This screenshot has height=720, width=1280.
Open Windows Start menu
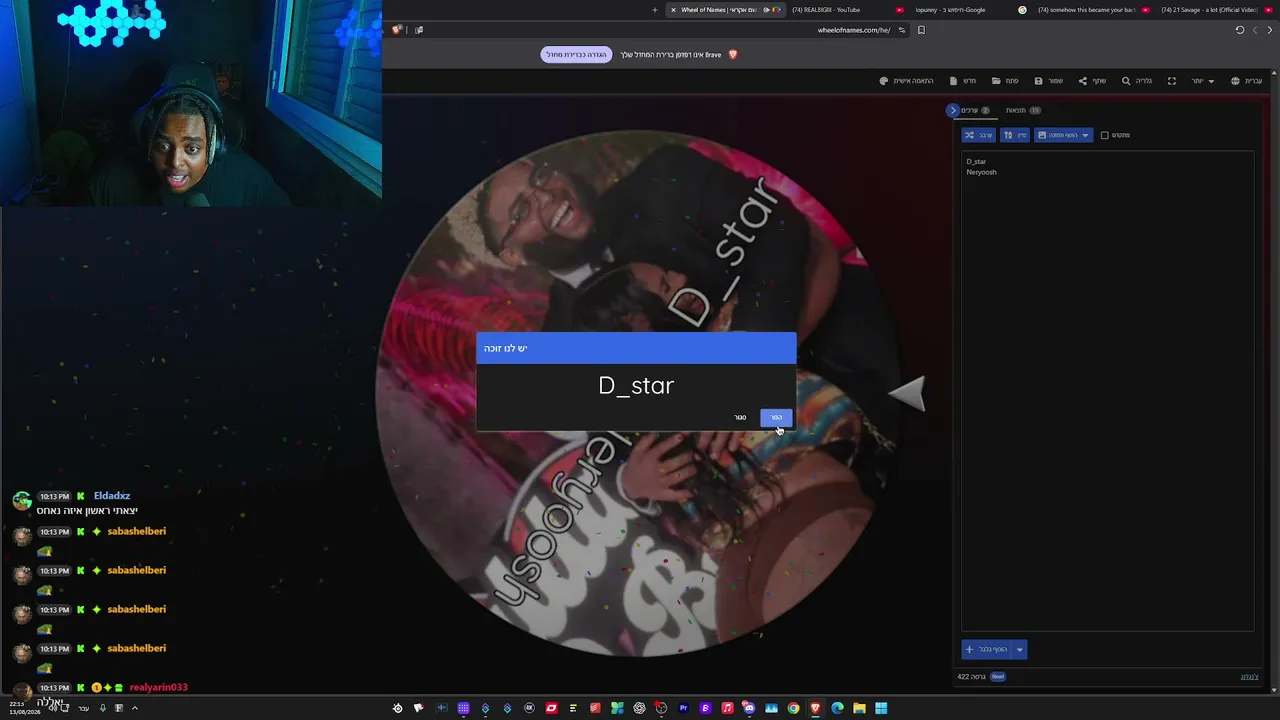tap(881, 708)
